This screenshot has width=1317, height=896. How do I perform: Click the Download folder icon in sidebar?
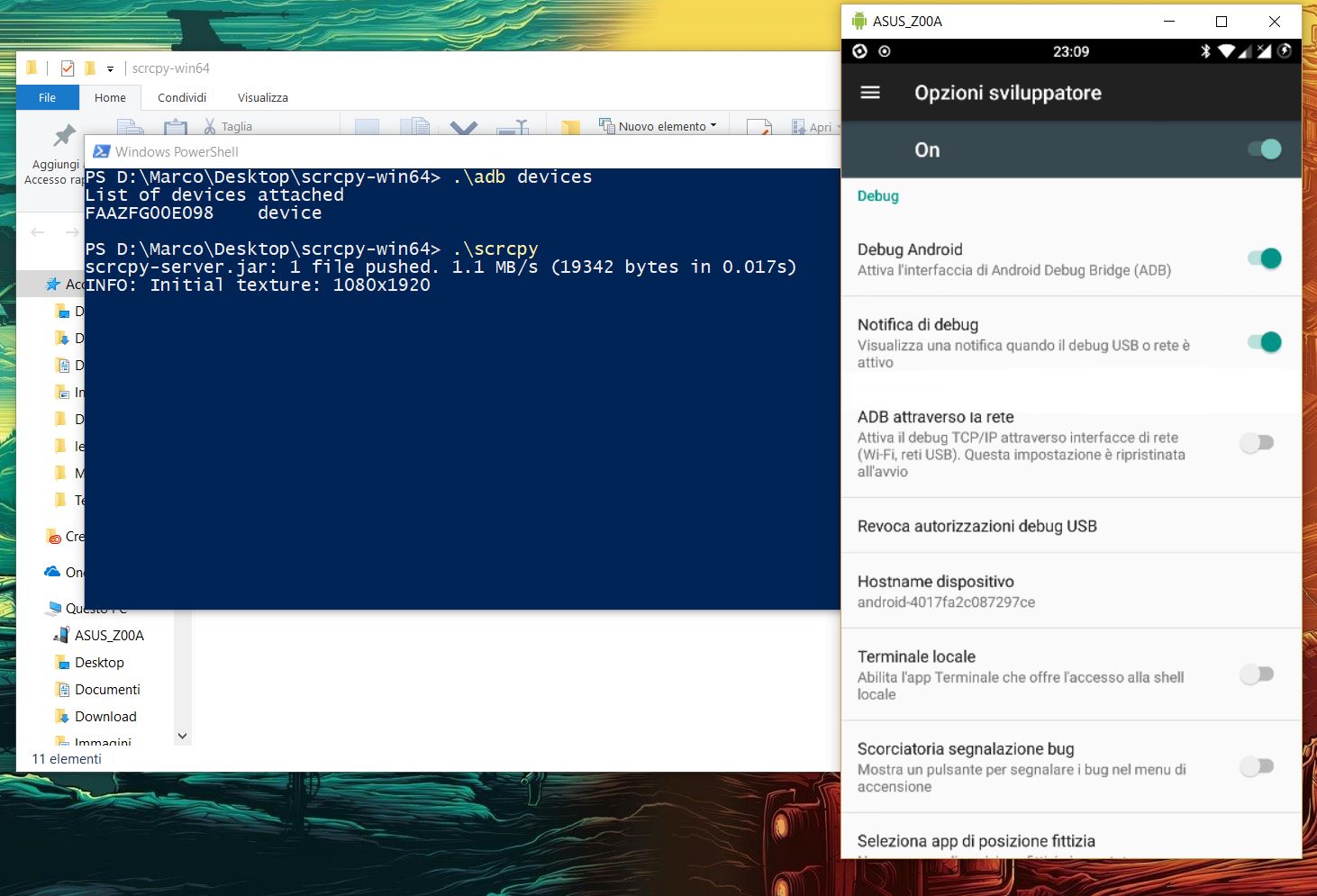[x=62, y=716]
